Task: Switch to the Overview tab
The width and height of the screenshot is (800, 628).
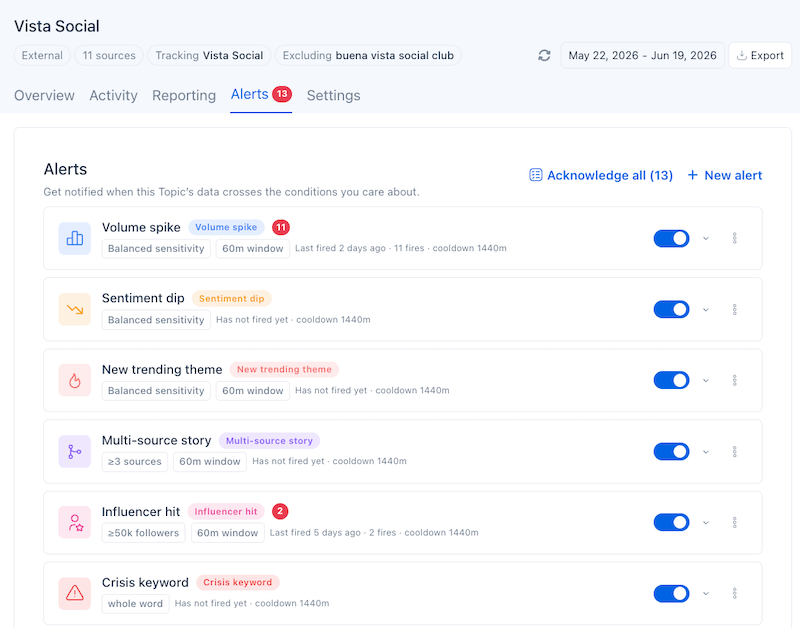Action: (44, 95)
